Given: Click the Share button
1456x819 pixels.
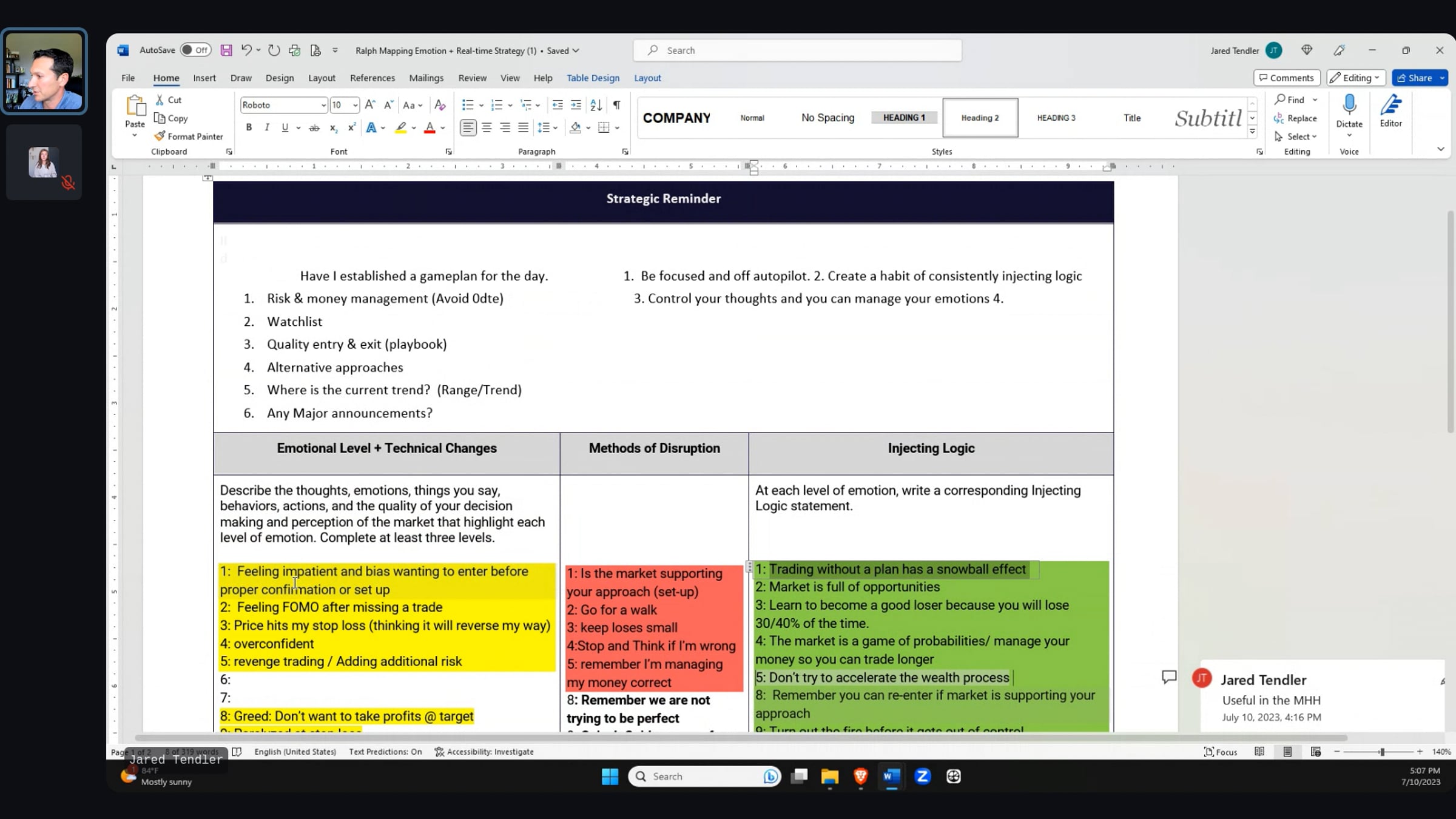Looking at the screenshot, I should click(x=1414, y=78).
